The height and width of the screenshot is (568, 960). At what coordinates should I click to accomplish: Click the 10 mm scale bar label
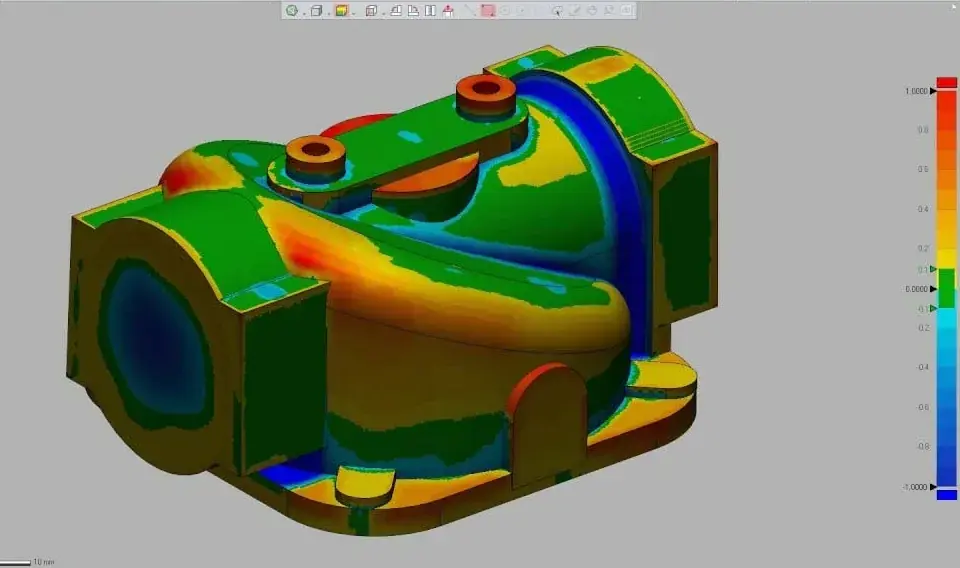(43, 562)
